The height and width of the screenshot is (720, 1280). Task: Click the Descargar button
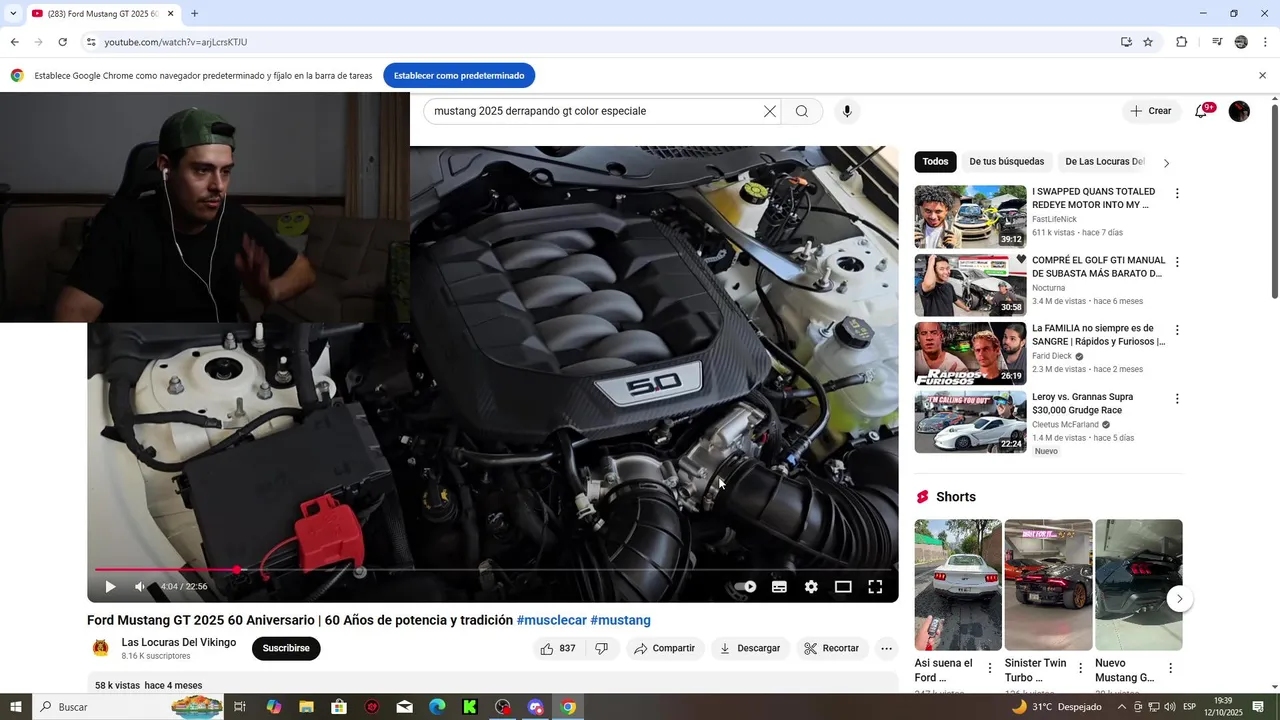(x=750, y=648)
